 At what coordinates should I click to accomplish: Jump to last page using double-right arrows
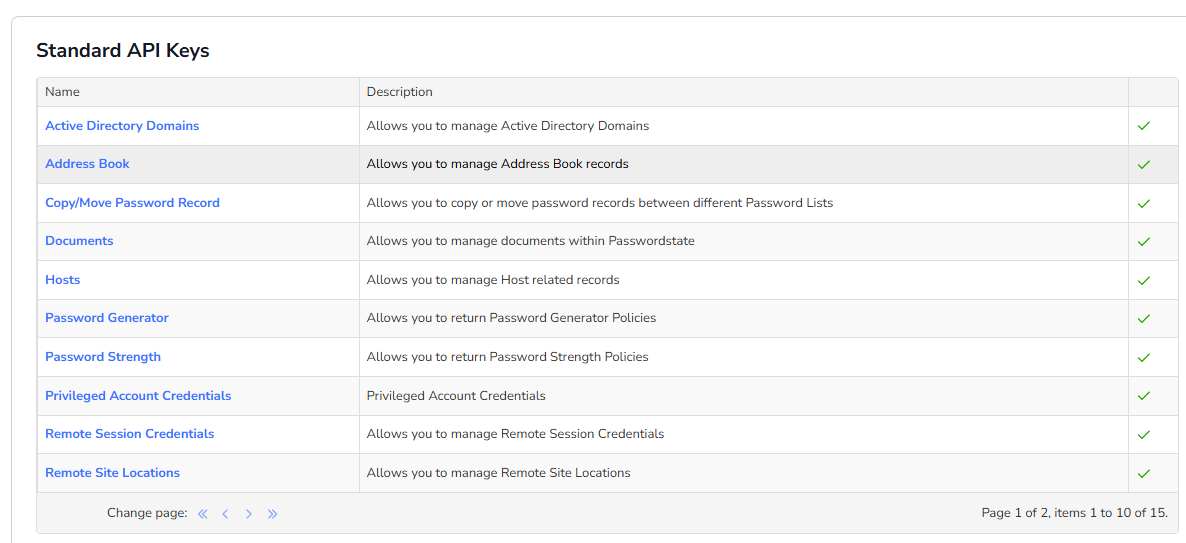(272, 514)
